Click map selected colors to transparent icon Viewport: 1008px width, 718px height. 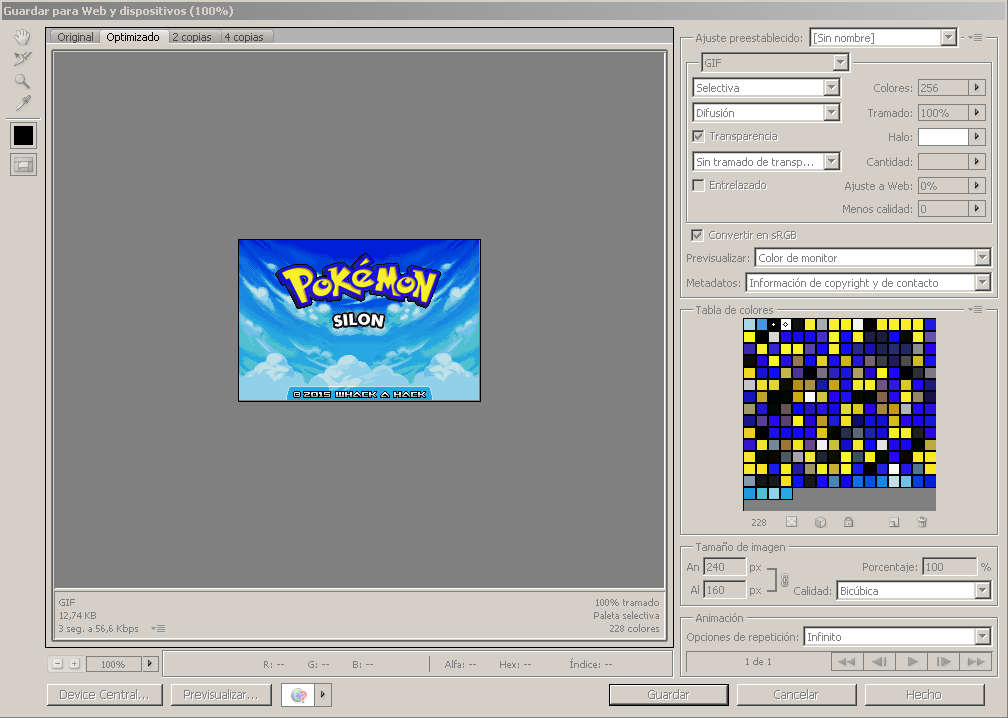point(791,522)
